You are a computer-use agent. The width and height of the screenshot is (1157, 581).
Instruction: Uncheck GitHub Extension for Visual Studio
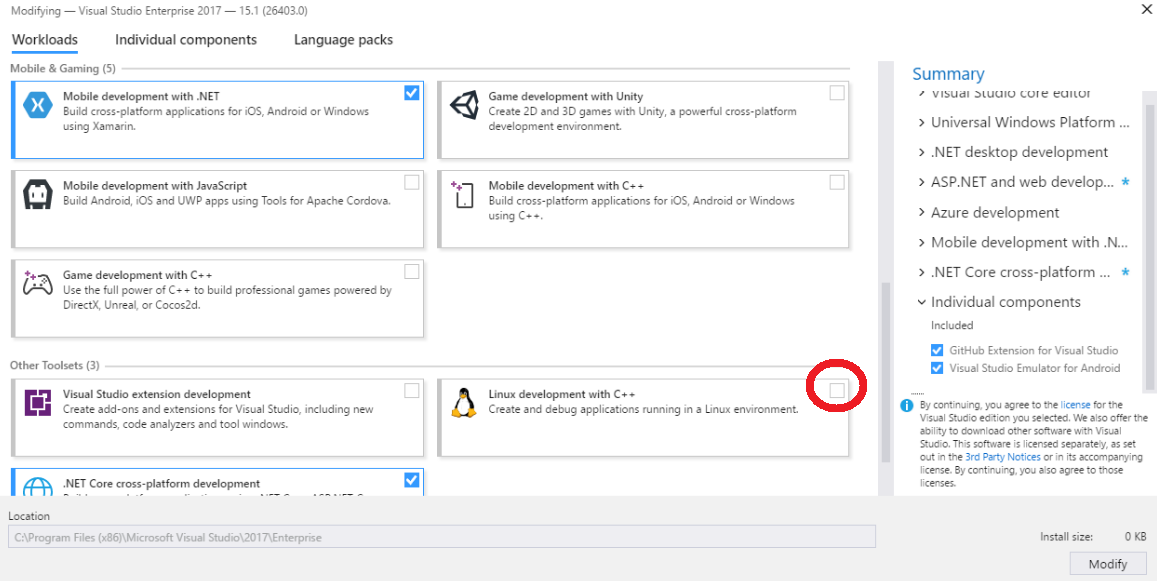pyautogui.click(x=937, y=350)
